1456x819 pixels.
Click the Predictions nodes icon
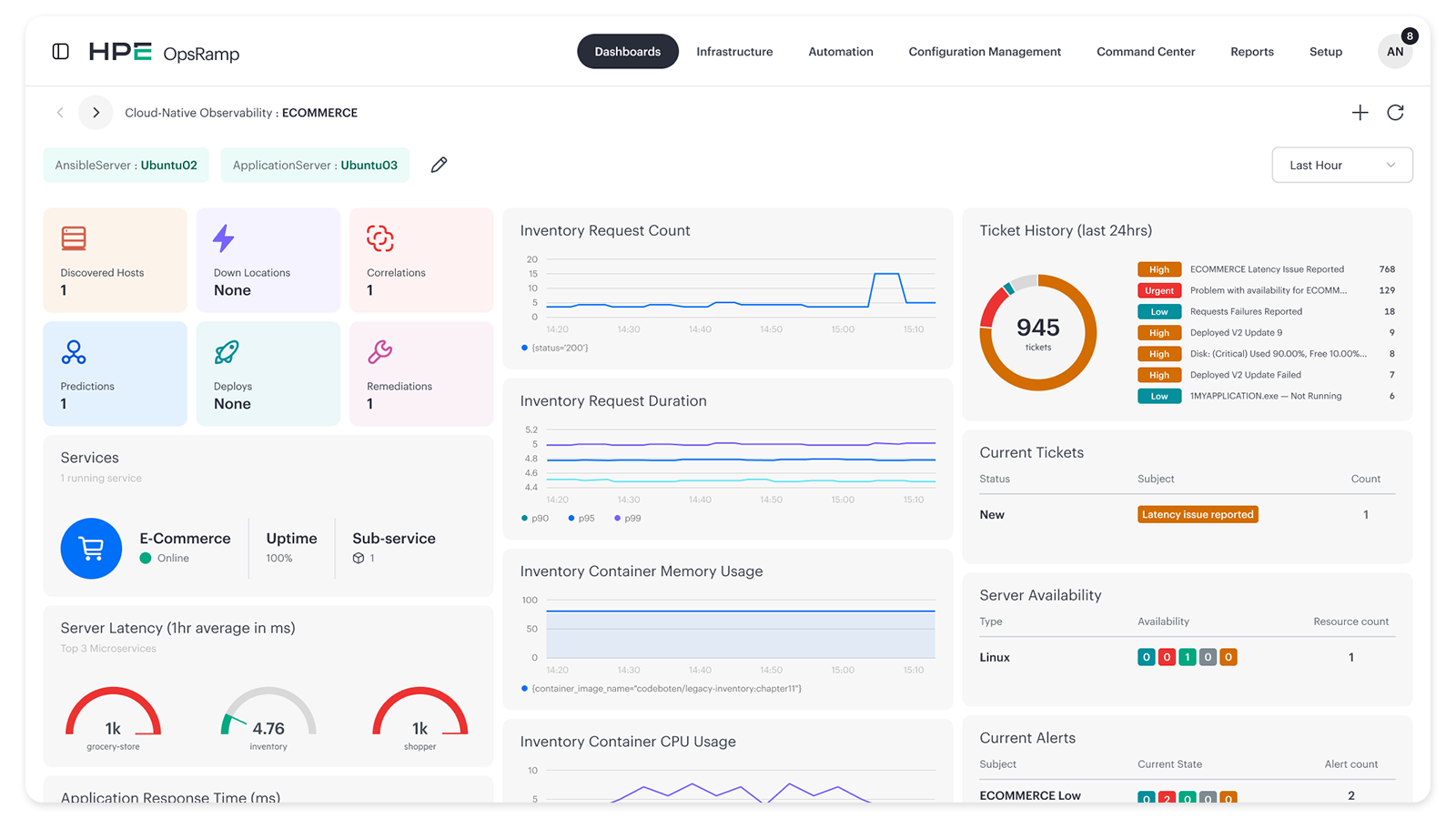pyautogui.click(x=74, y=352)
